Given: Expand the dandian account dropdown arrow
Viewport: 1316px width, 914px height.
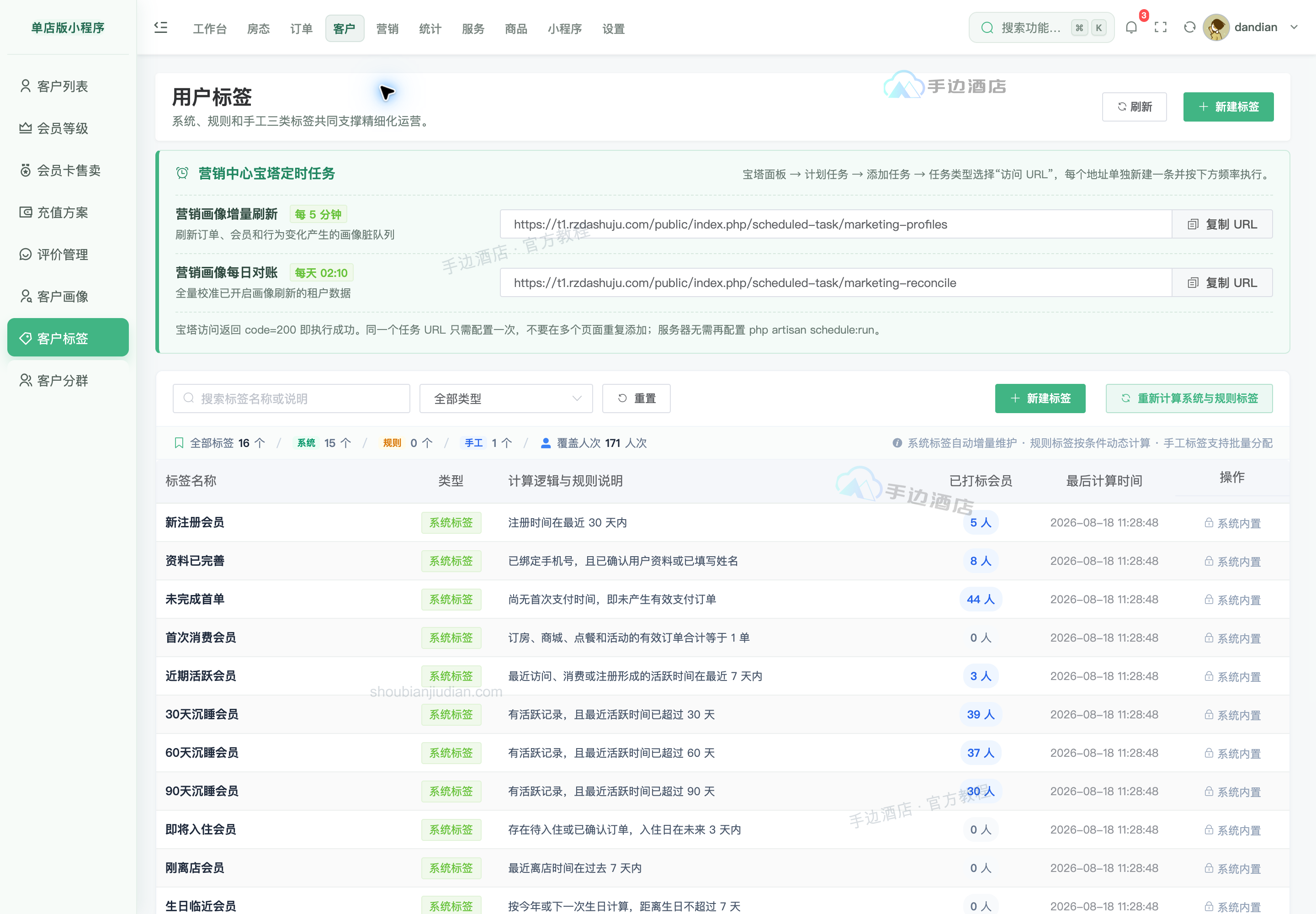Looking at the screenshot, I should tap(1294, 27).
